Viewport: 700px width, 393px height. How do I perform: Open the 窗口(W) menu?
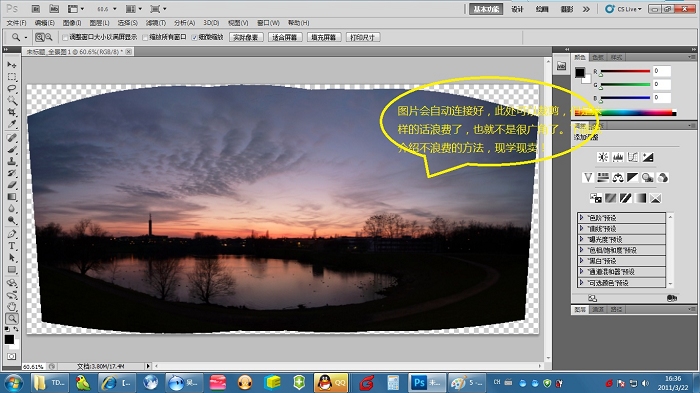coord(268,23)
